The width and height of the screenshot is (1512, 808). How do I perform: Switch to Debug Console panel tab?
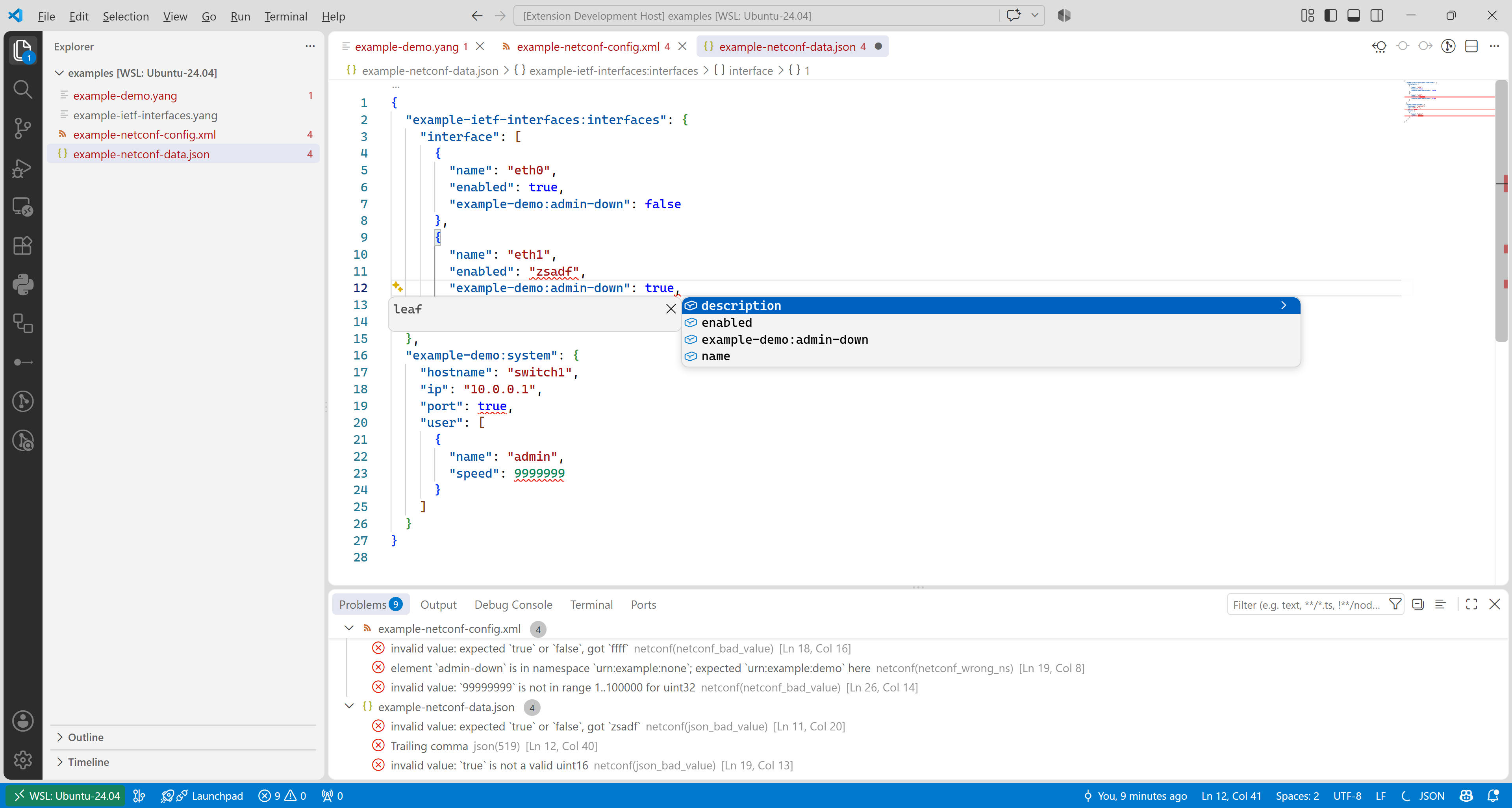click(x=513, y=604)
